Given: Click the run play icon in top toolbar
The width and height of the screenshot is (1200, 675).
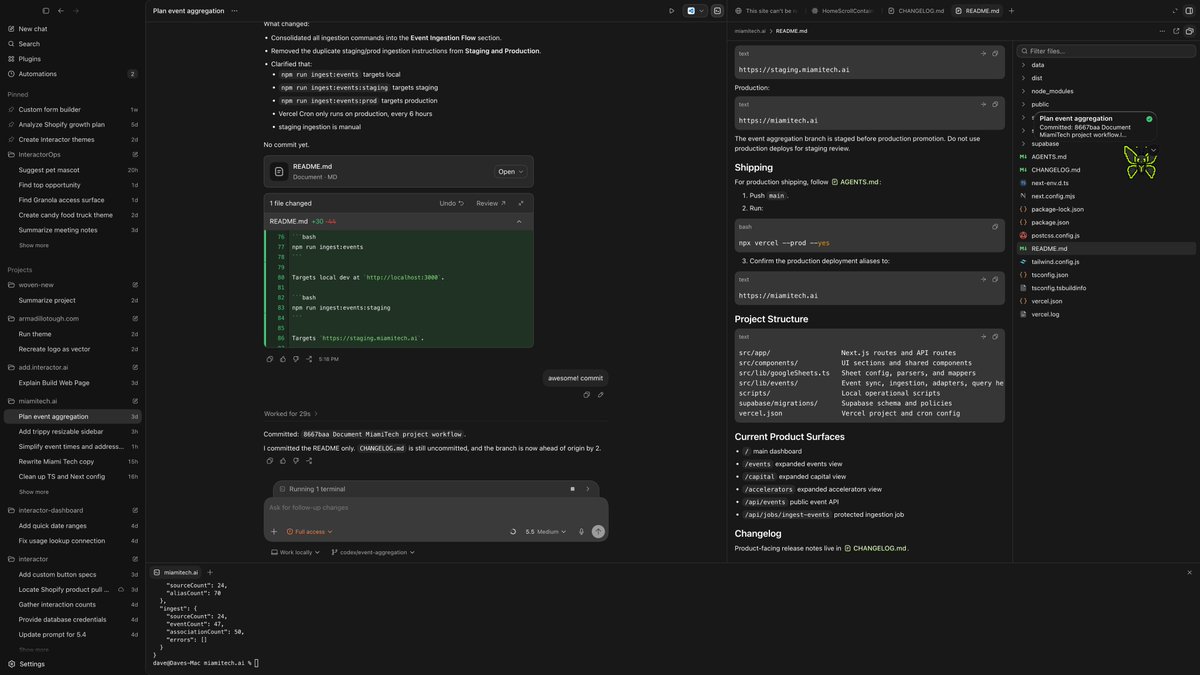Looking at the screenshot, I should click(671, 11).
